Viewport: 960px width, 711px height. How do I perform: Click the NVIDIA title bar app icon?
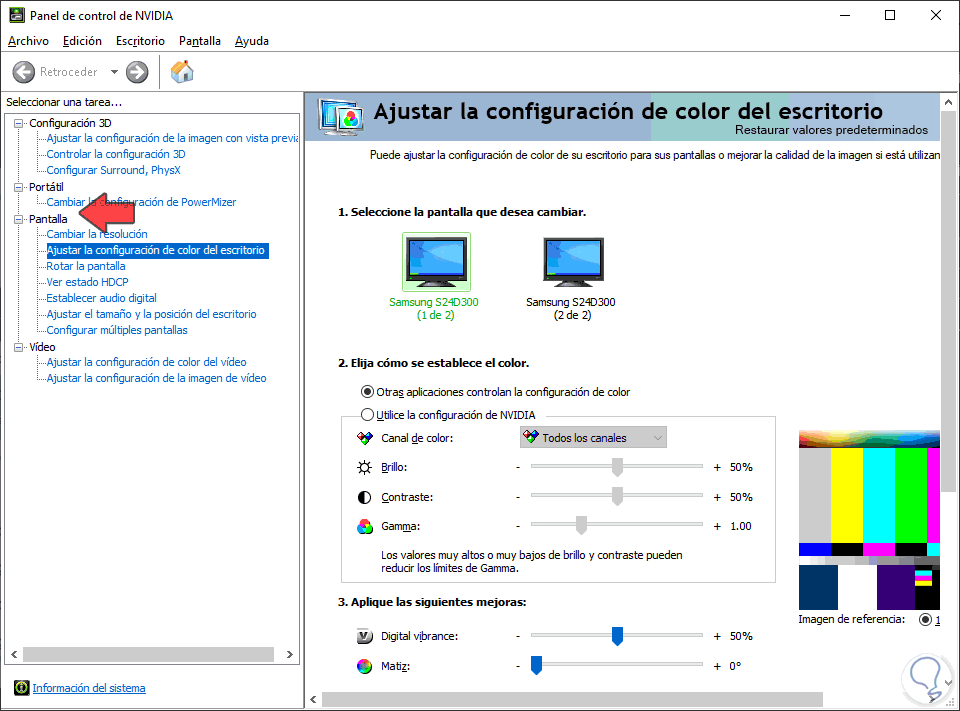click(x=17, y=15)
